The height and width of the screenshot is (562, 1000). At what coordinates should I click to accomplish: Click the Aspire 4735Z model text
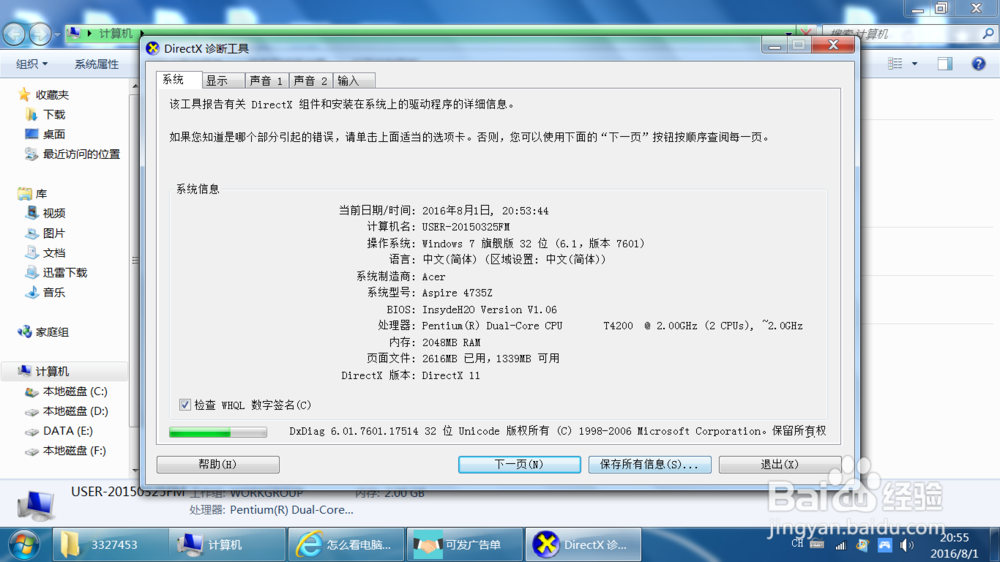457,293
